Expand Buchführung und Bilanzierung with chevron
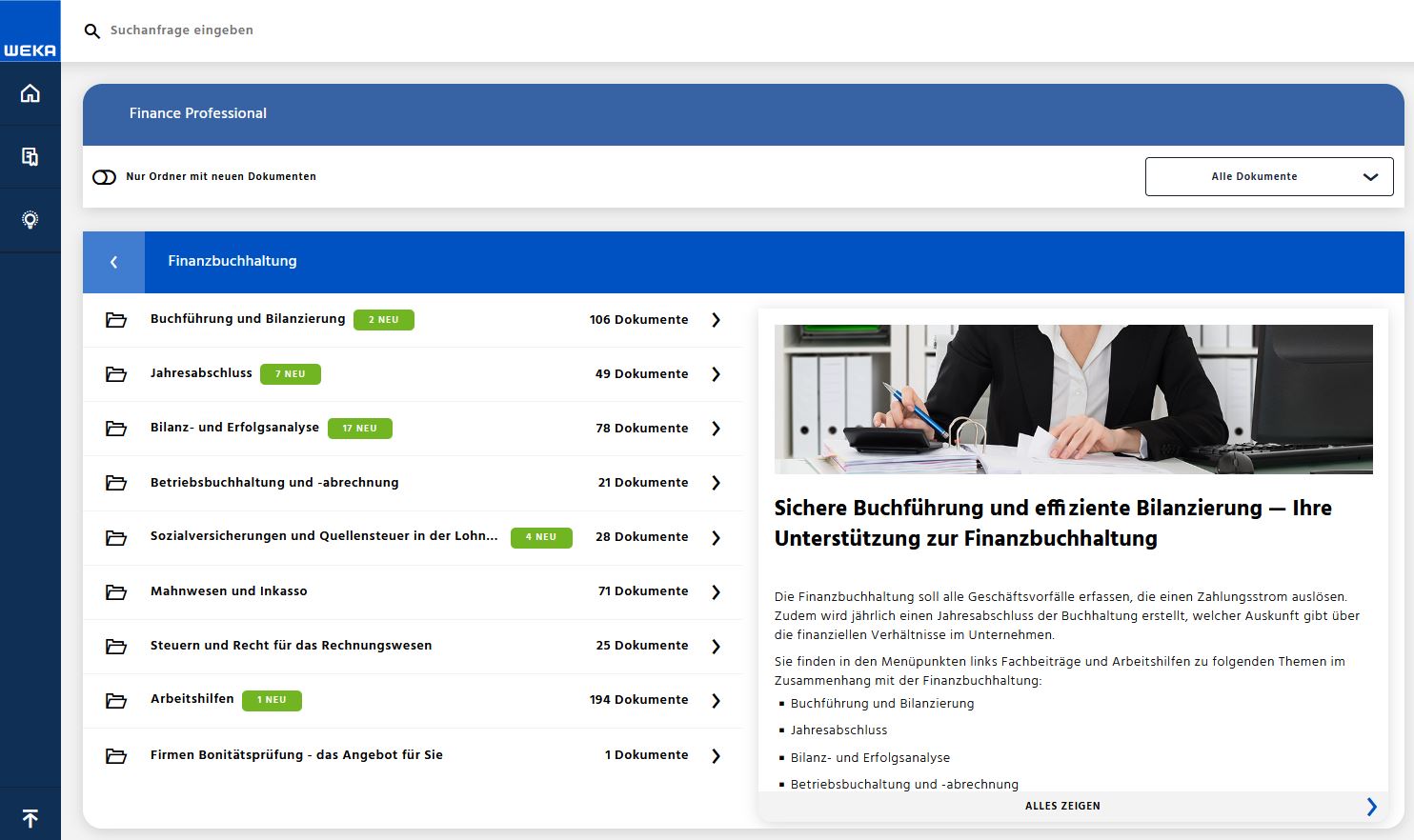 (x=716, y=320)
